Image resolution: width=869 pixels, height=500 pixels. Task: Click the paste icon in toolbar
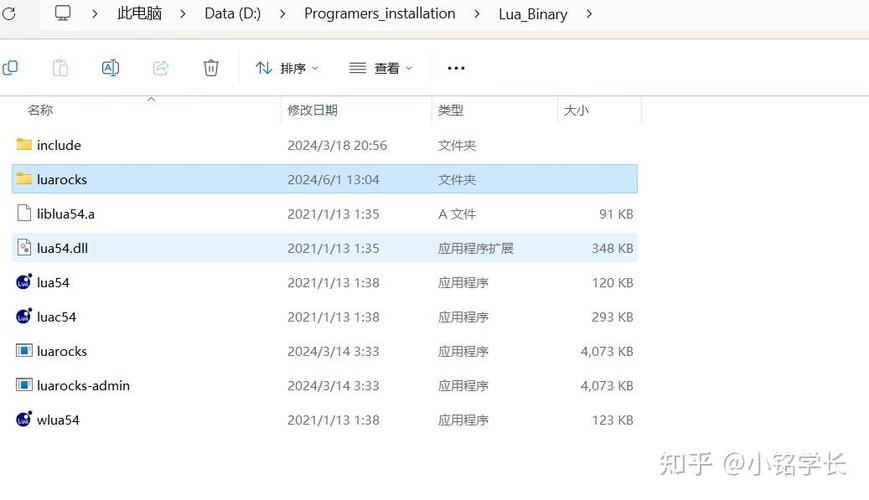tap(60, 68)
